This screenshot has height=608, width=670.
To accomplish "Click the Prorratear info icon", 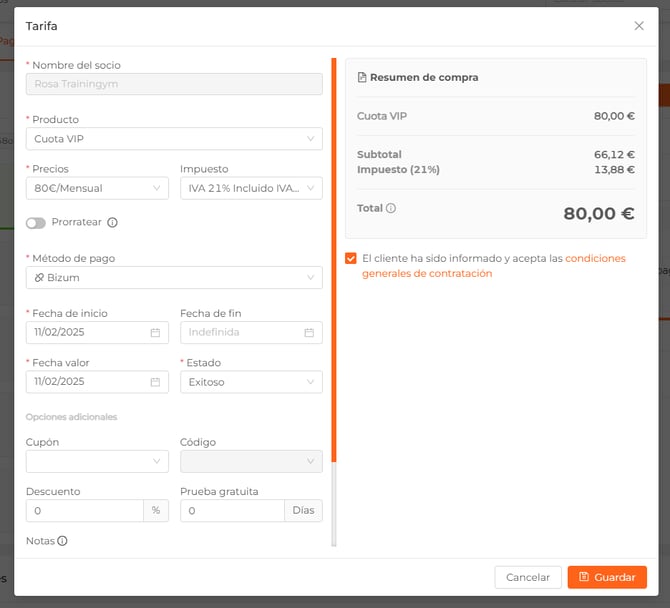I will [x=112, y=223].
